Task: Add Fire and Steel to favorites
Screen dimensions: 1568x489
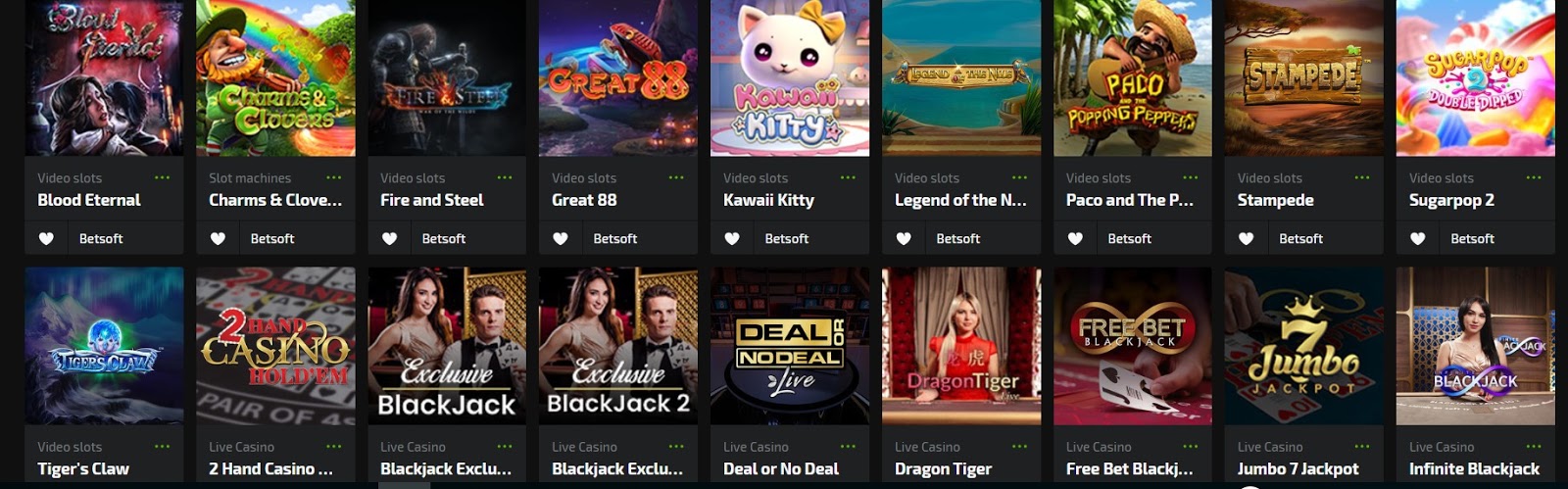Action: 389,238
